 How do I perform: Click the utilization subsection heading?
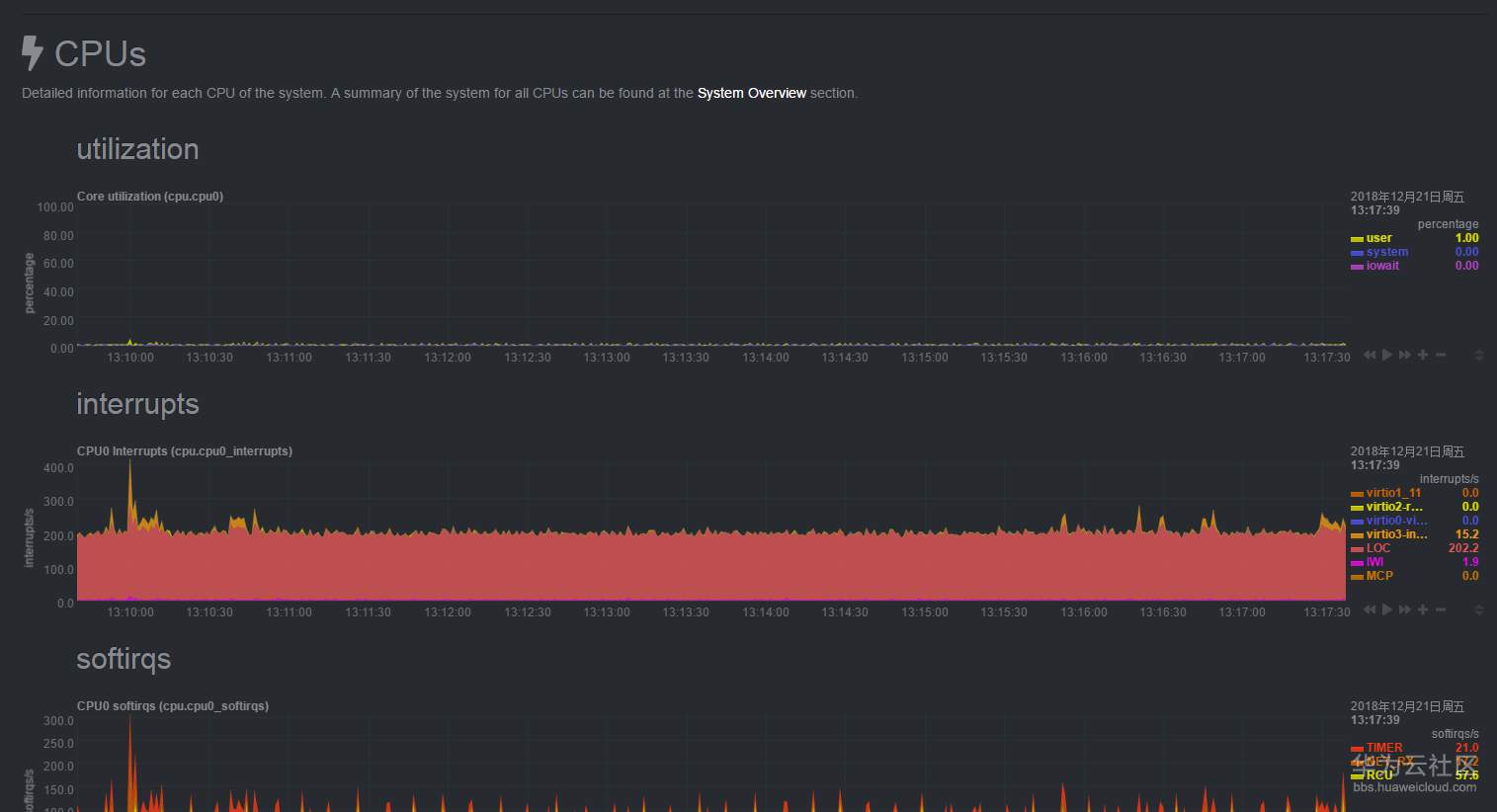tap(137, 149)
